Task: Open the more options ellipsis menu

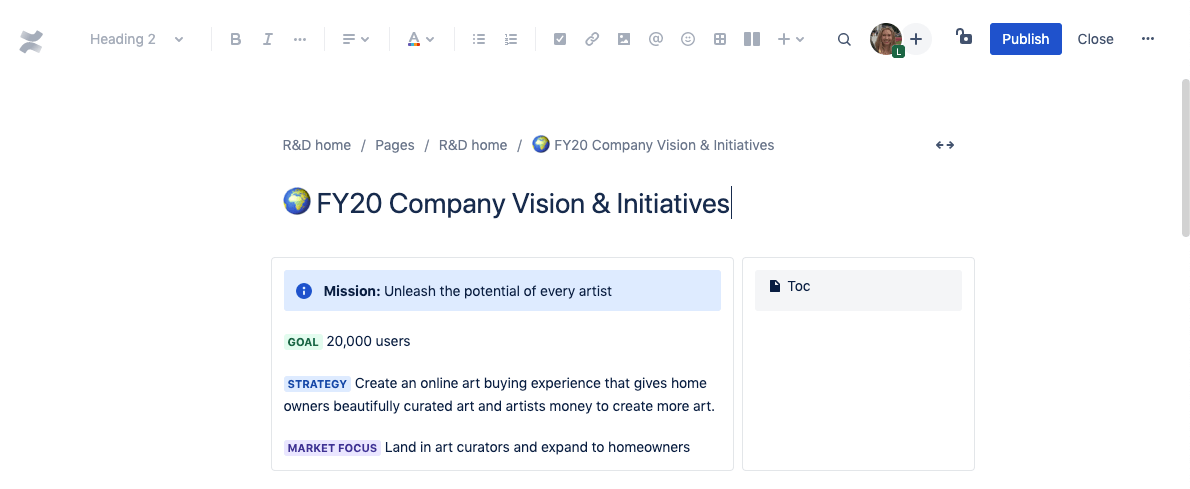Action: point(1148,39)
